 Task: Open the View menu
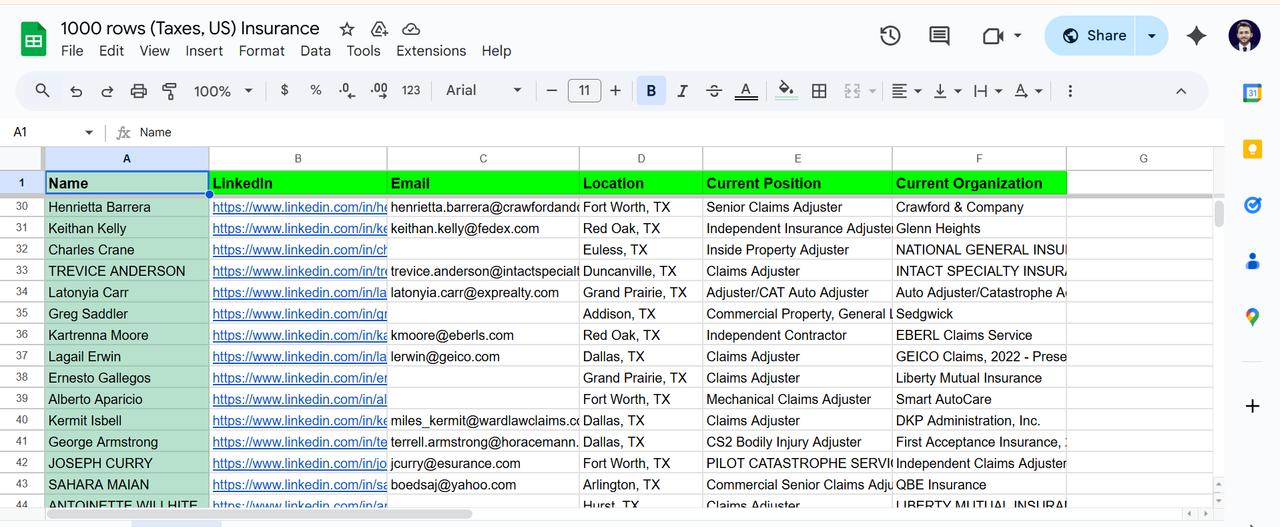tap(154, 51)
